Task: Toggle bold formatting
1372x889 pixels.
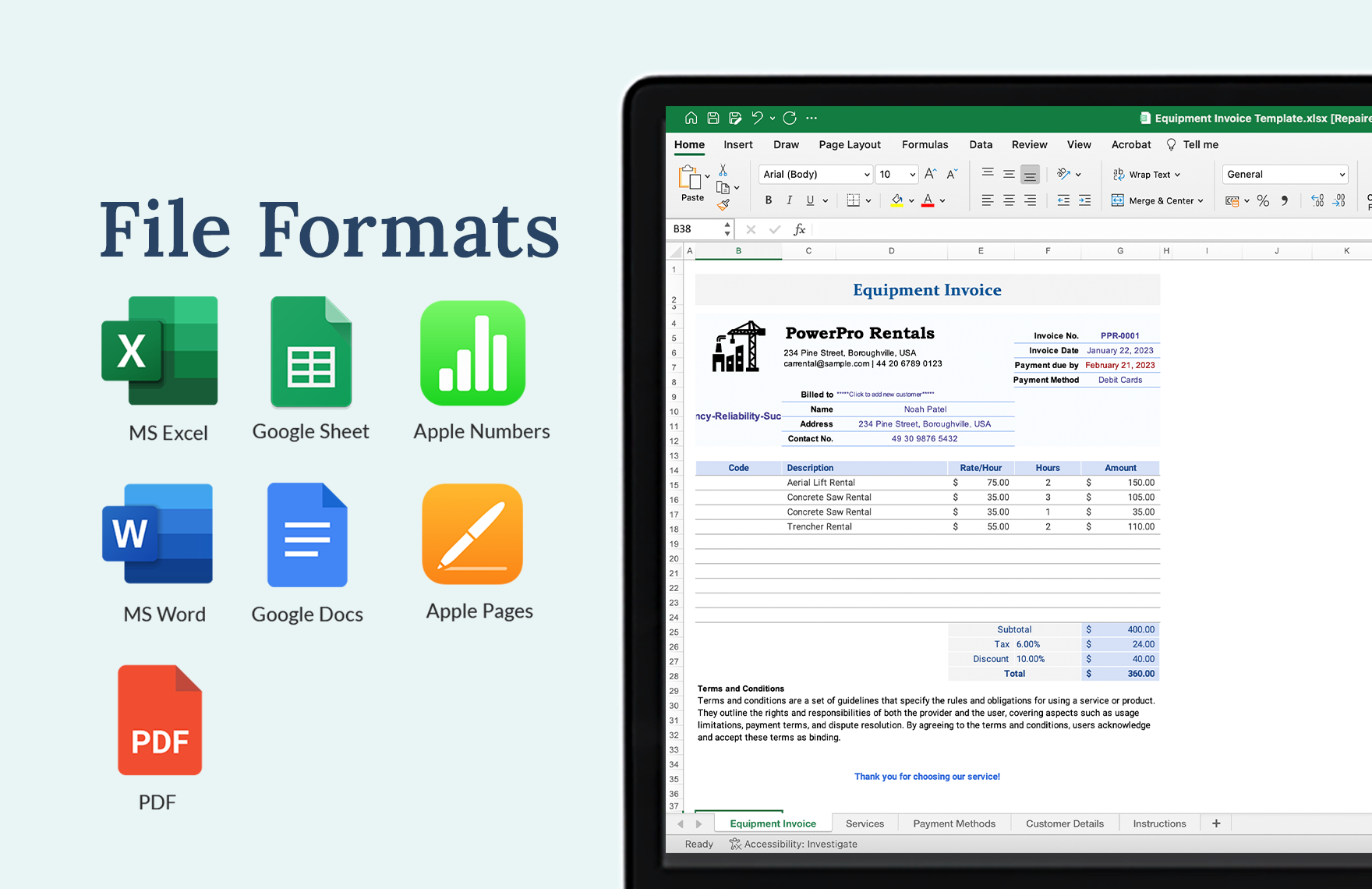Action: coord(769,200)
